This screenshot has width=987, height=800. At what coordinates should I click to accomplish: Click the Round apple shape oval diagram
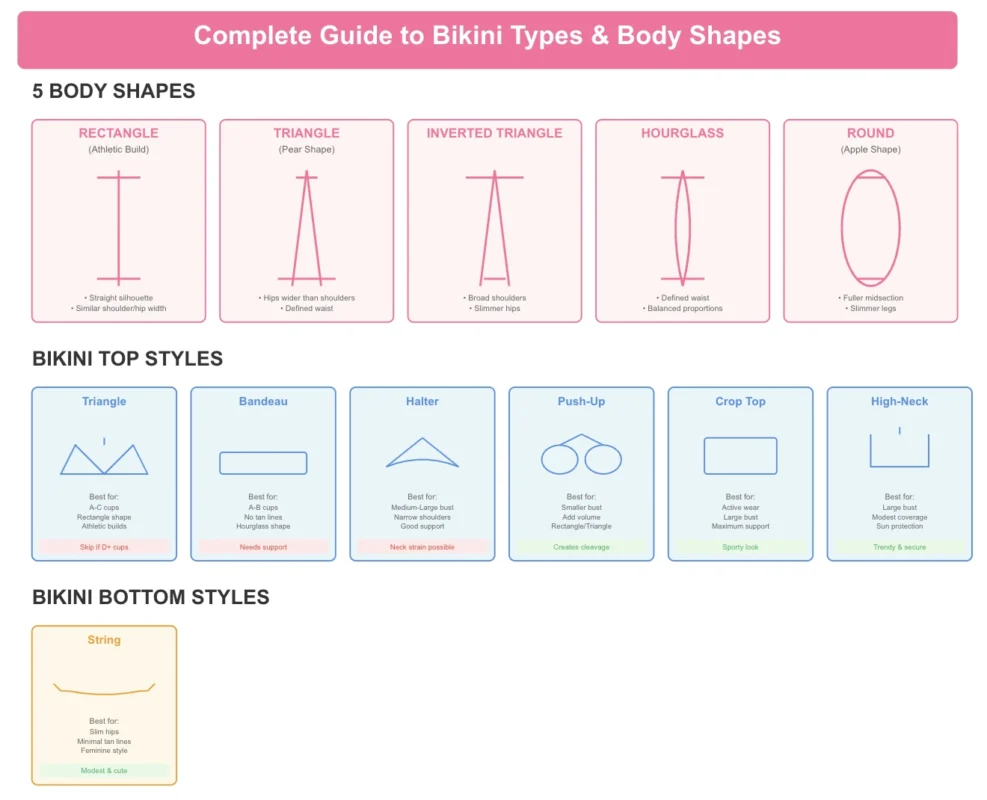tap(870, 228)
